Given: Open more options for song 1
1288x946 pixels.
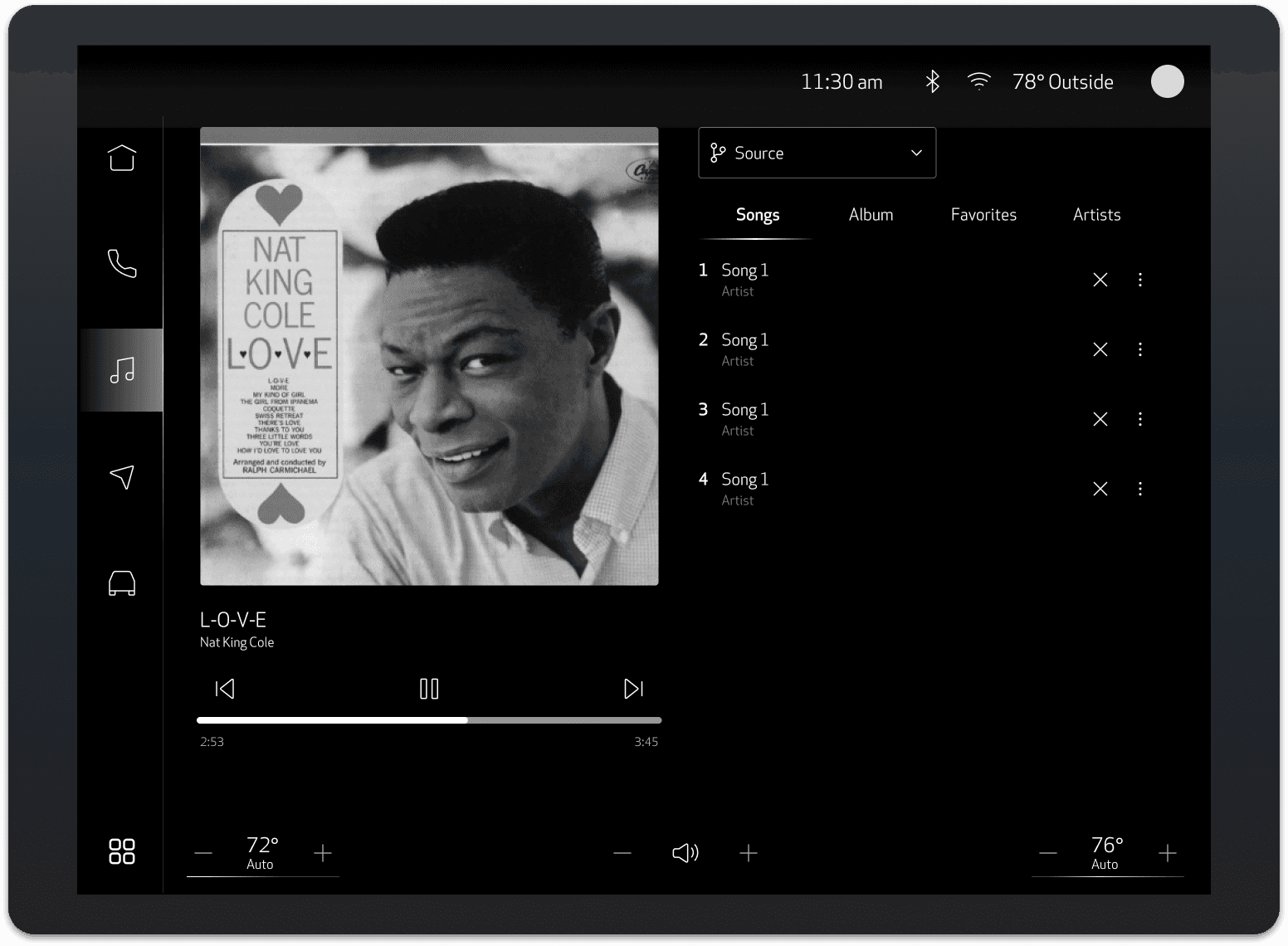Looking at the screenshot, I should click(1140, 280).
